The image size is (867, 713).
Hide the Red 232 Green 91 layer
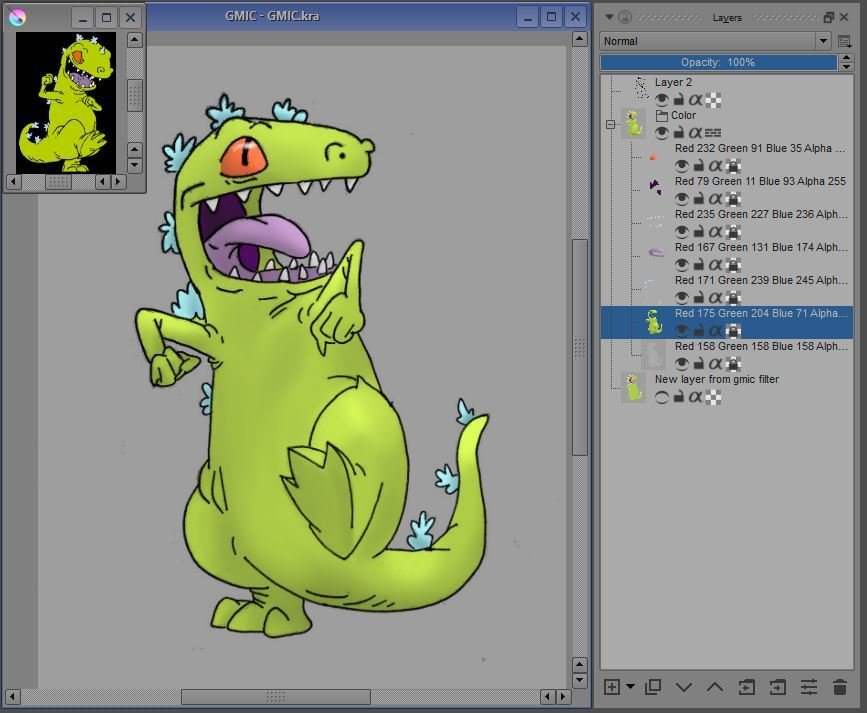[682, 165]
